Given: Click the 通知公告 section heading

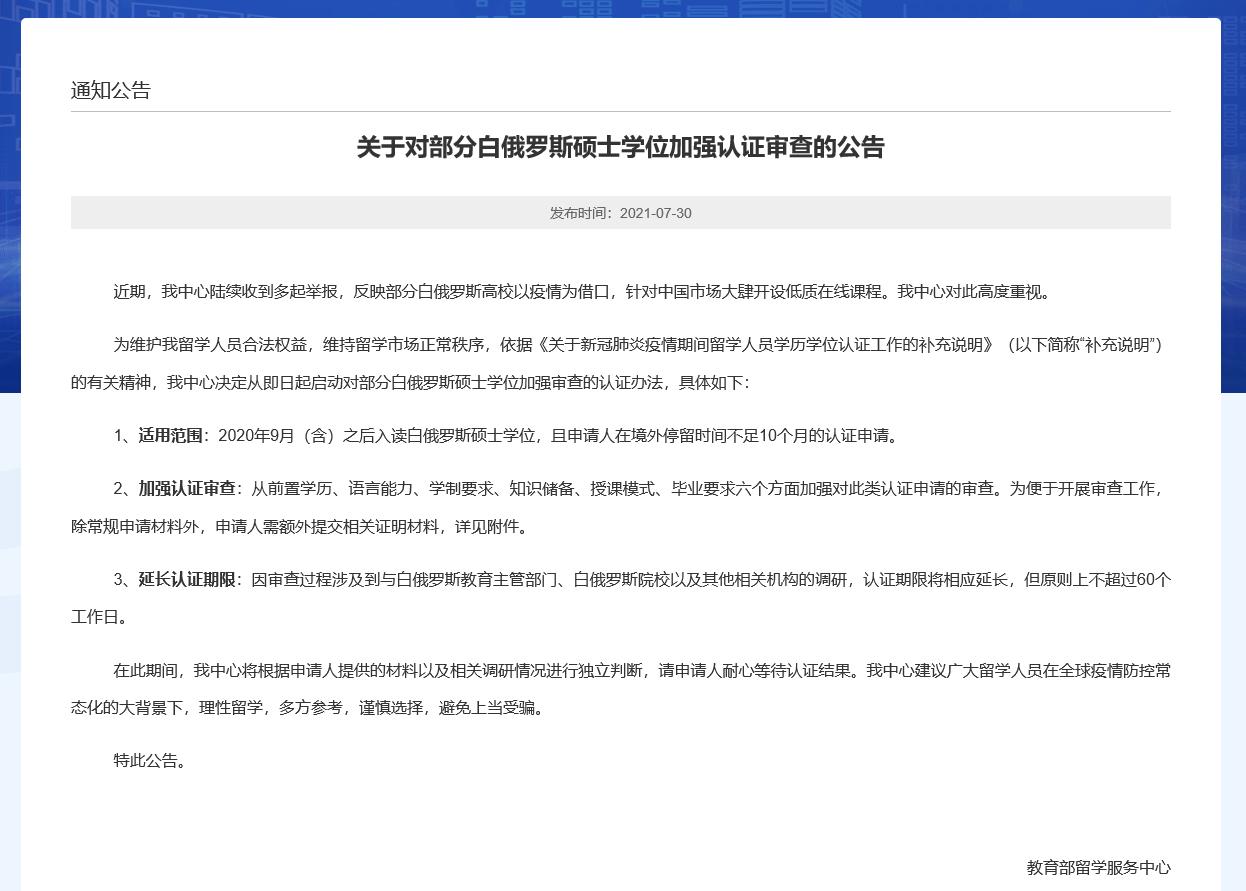Looking at the screenshot, I should tap(110, 90).
